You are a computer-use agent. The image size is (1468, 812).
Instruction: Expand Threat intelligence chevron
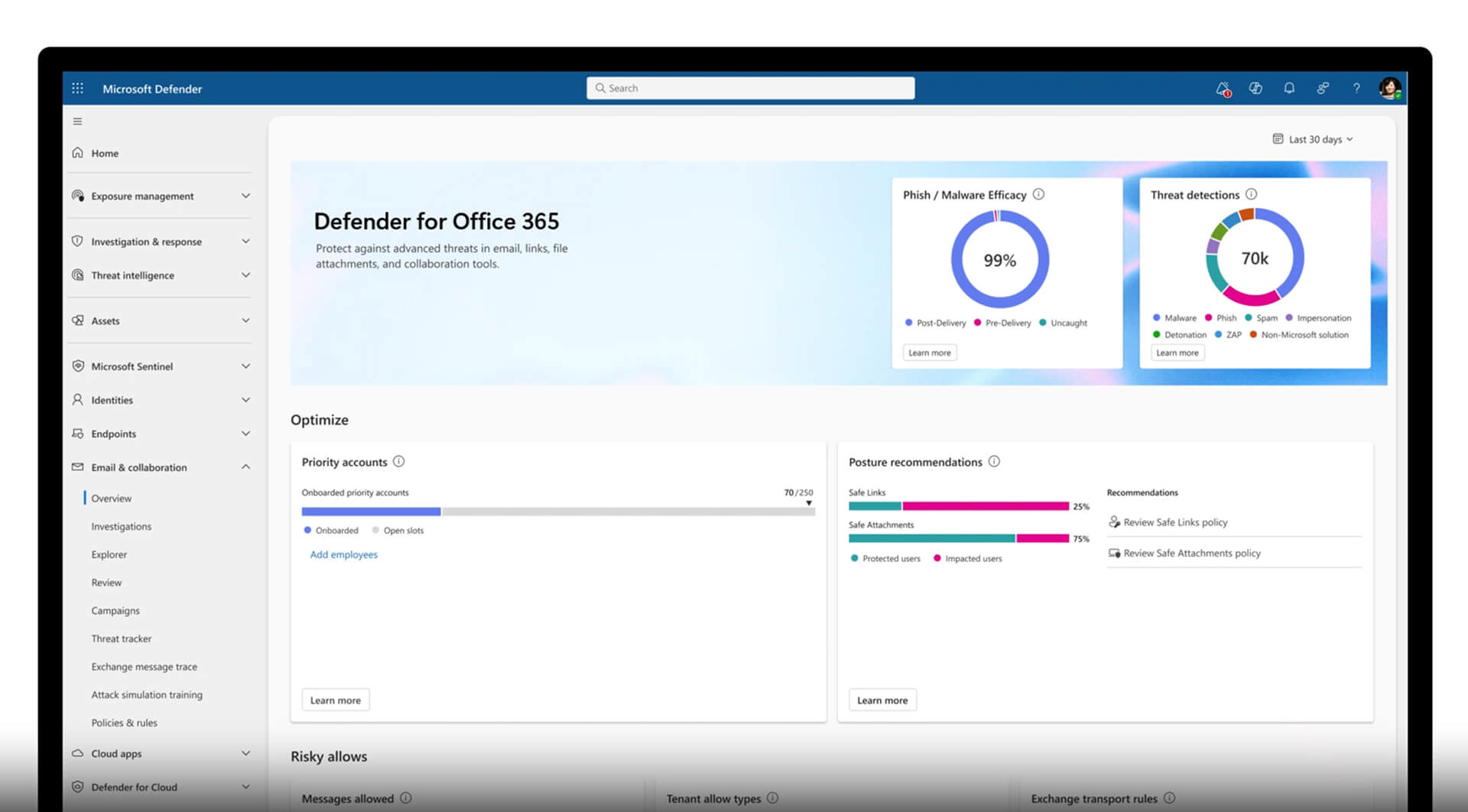[245, 274]
